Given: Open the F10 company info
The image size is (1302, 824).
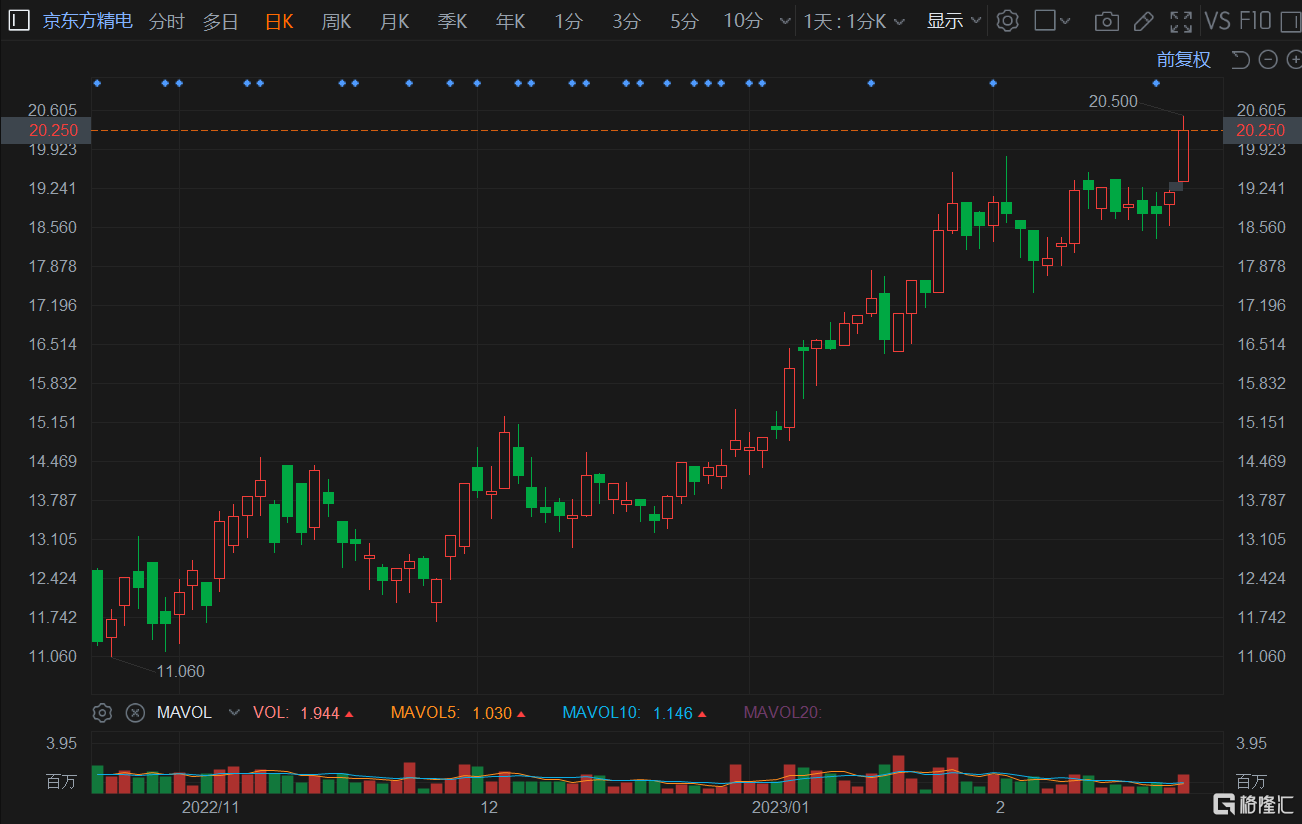Looking at the screenshot, I should click(1254, 21).
